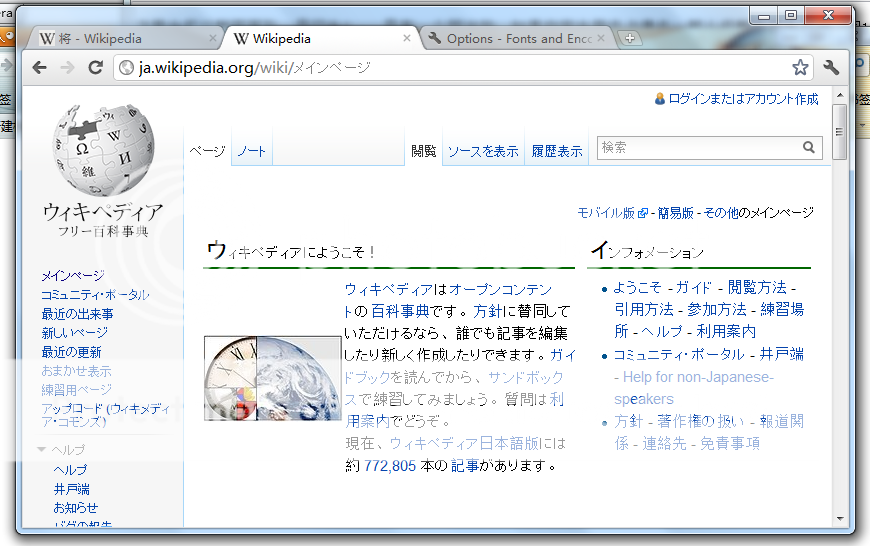Open 最近の出来事 sidebar link

[x=78, y=314]
